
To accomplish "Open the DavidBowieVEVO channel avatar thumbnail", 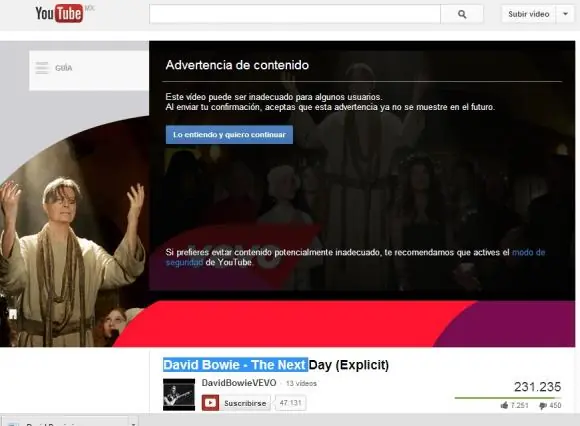I will point(179,395).
